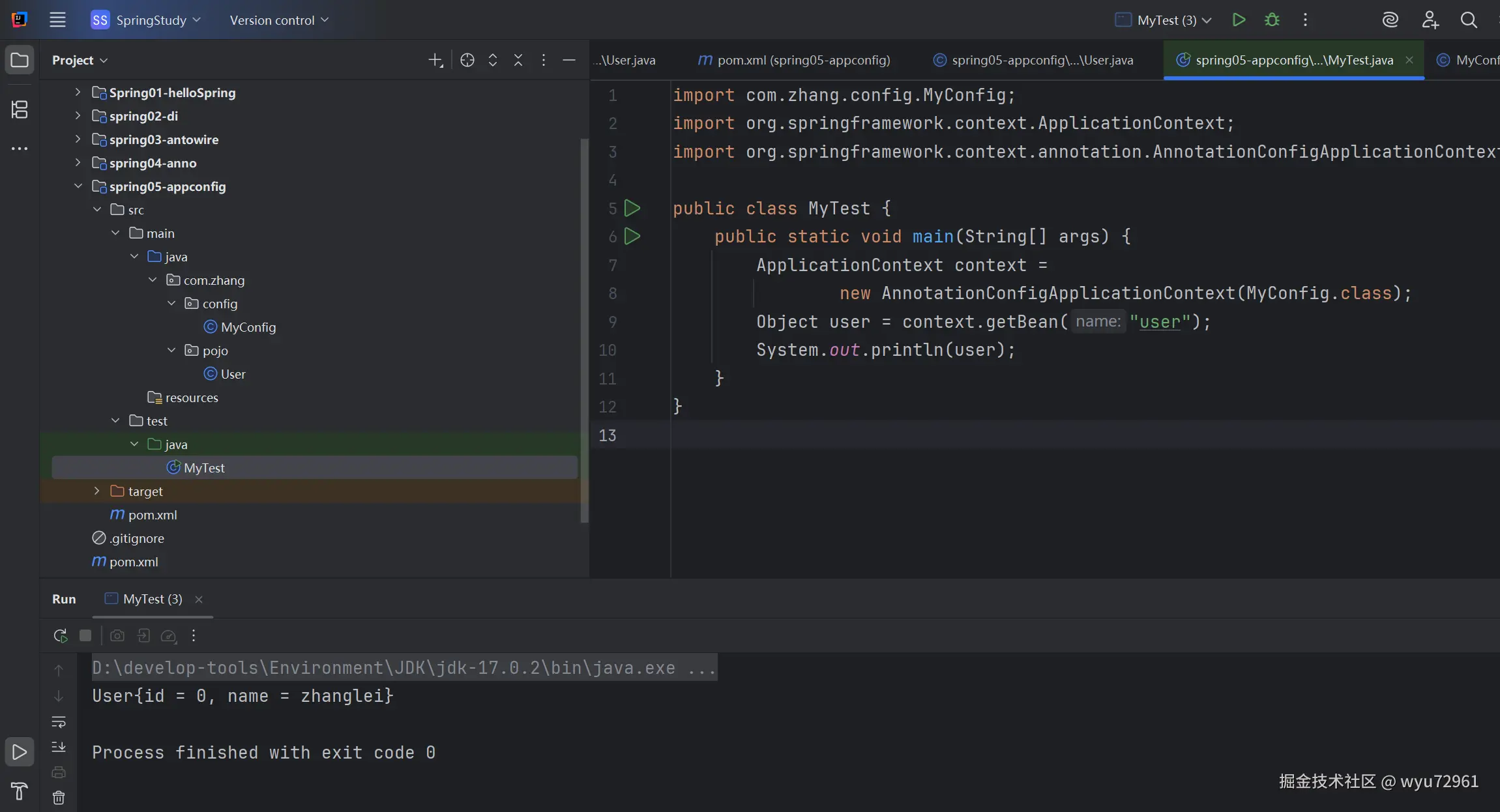The width and height of the screenshot is (1500, 812).
Task: Collapse all nodes in Project panel
Action: [x=518, y=60]
